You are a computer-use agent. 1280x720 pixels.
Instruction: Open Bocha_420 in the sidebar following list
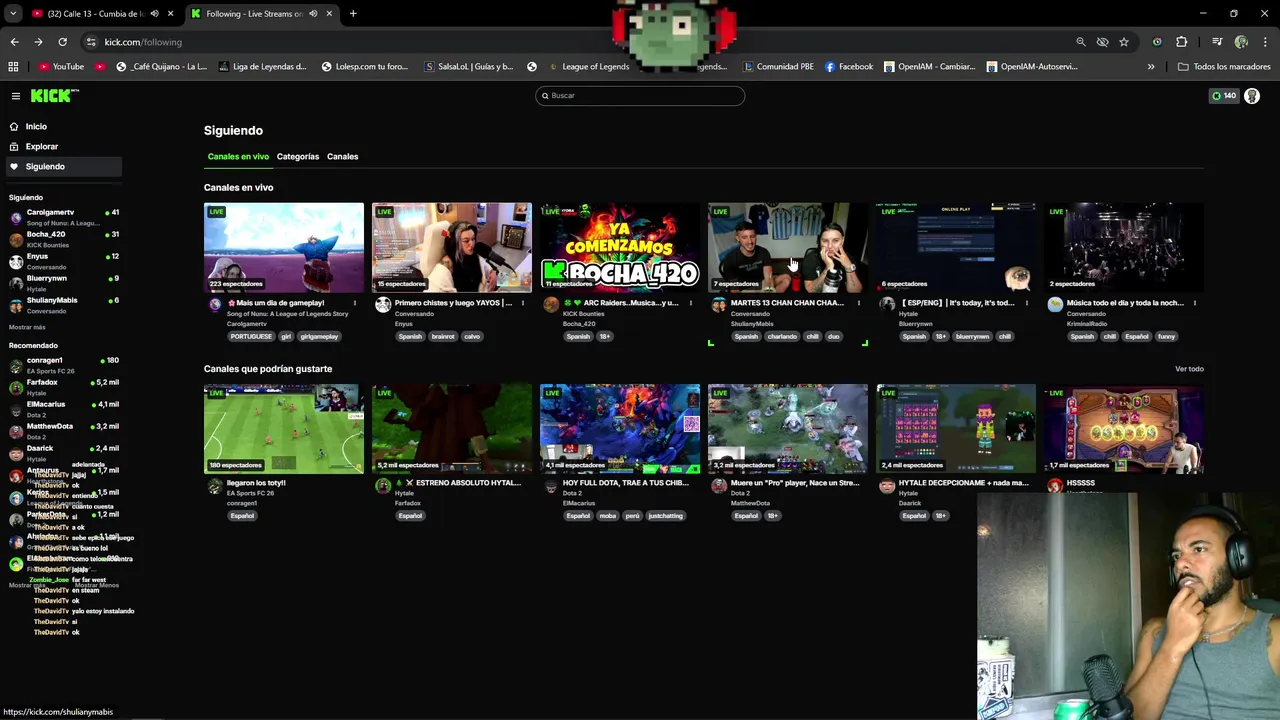click(64, 239)
